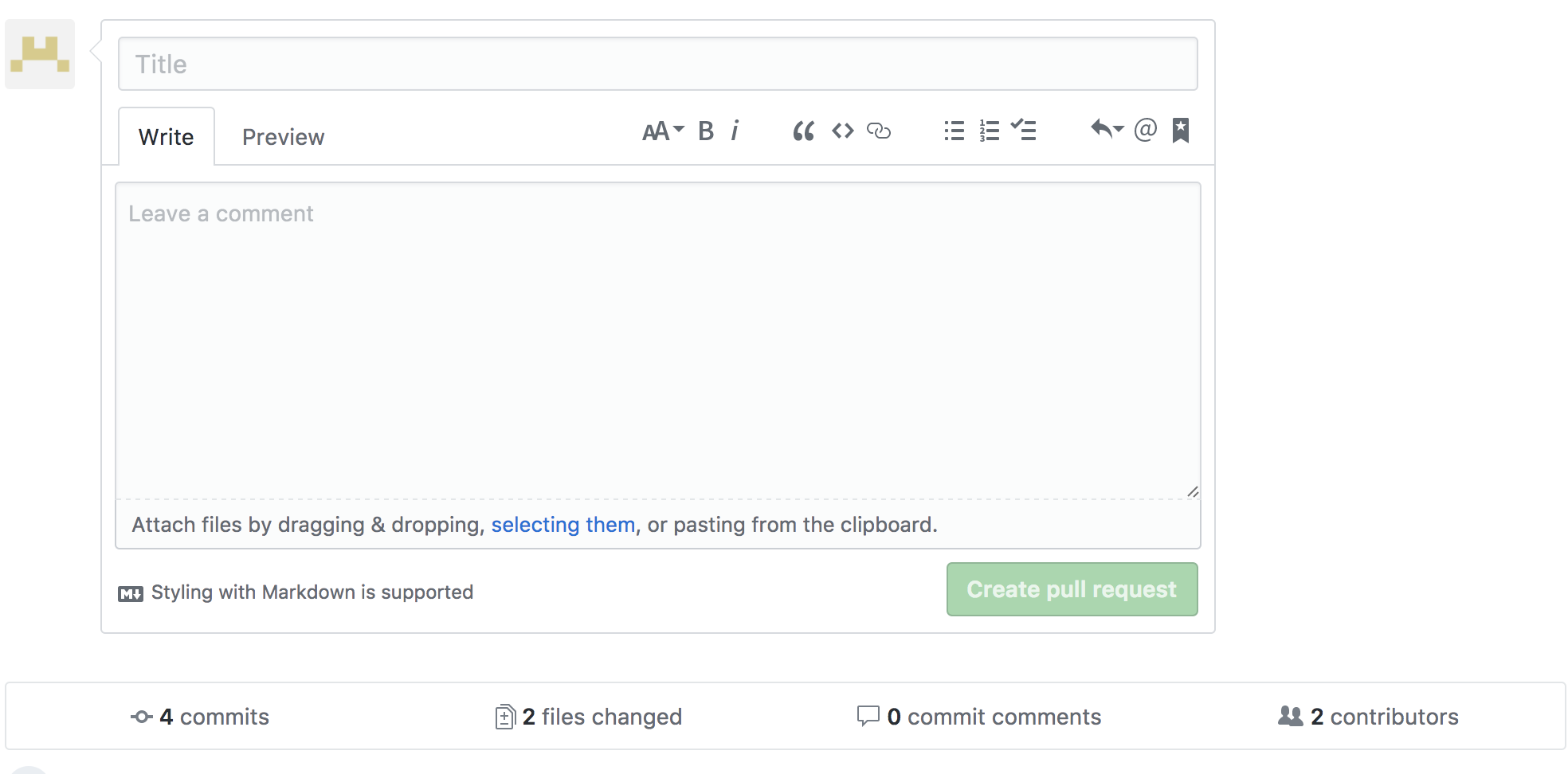The height and width of the screenshot is (774, 1568).
Task: Focus the Leave a comment text area
Action: (657, 341)
